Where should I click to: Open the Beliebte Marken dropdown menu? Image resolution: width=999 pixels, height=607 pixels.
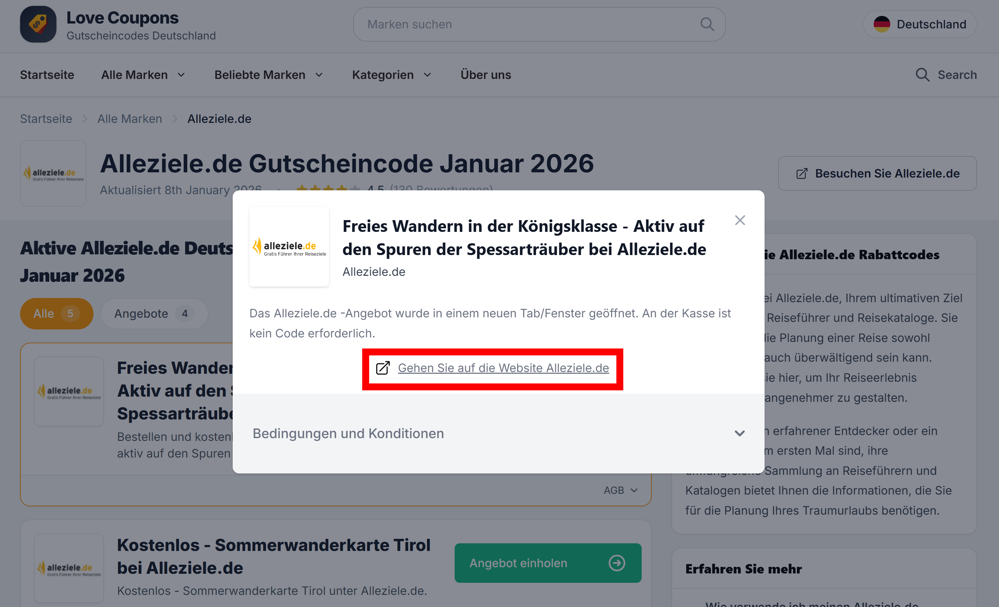coord(269,75)
